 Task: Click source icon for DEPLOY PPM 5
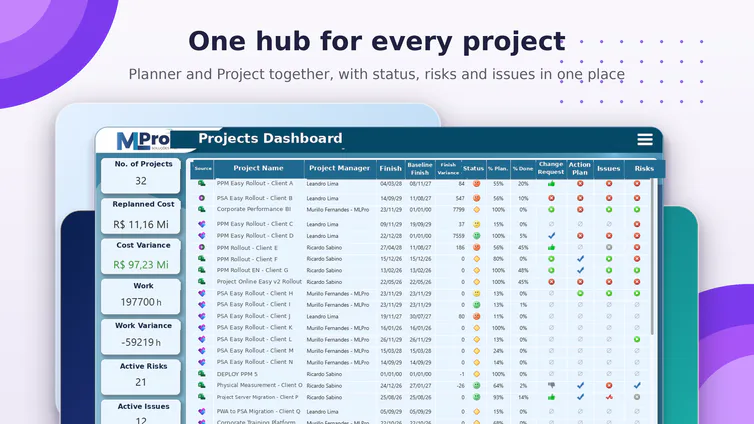[201, 374]
